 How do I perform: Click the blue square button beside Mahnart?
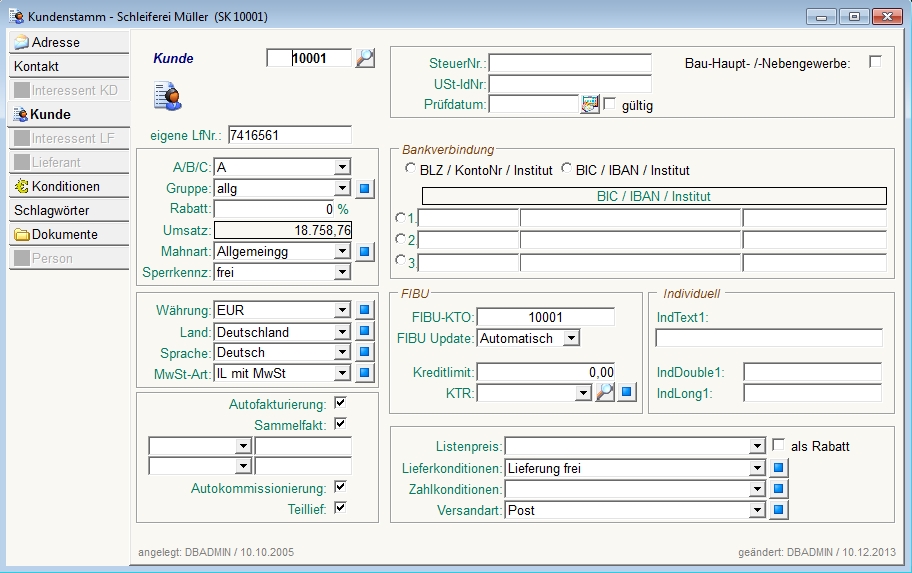(365, 251)
